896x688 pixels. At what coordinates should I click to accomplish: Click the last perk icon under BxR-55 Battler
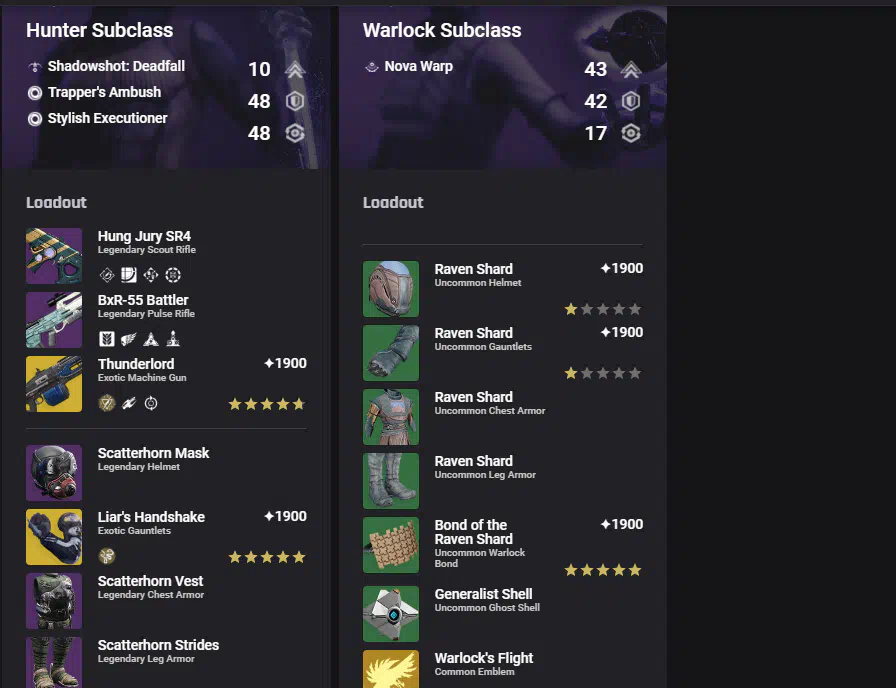pos(173,339)
